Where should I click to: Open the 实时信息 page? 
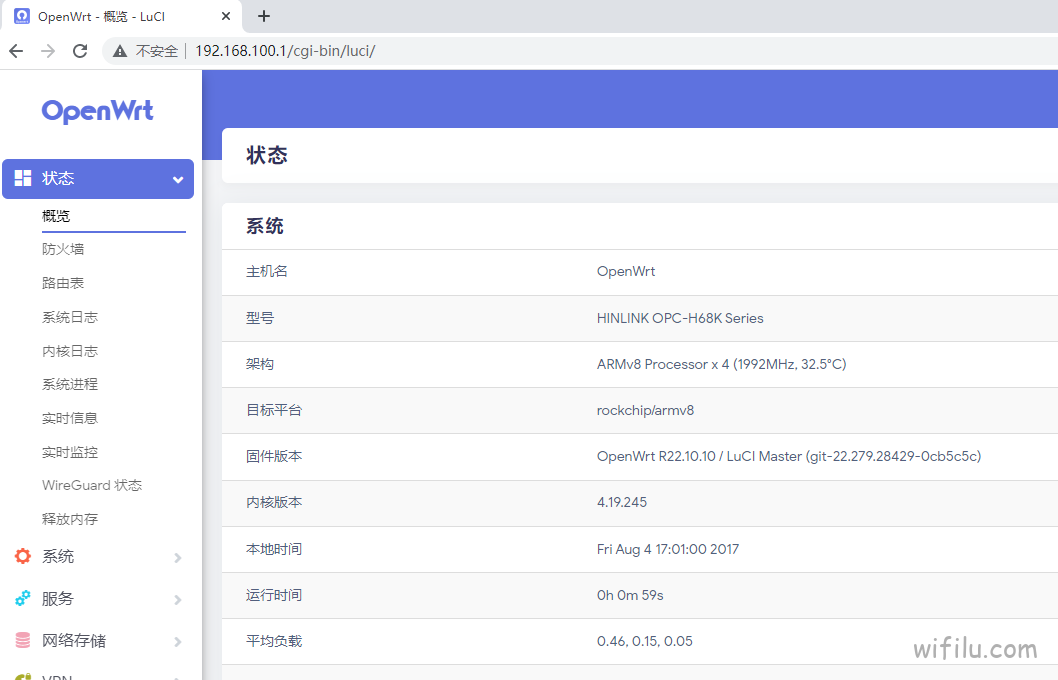[70, 418]
